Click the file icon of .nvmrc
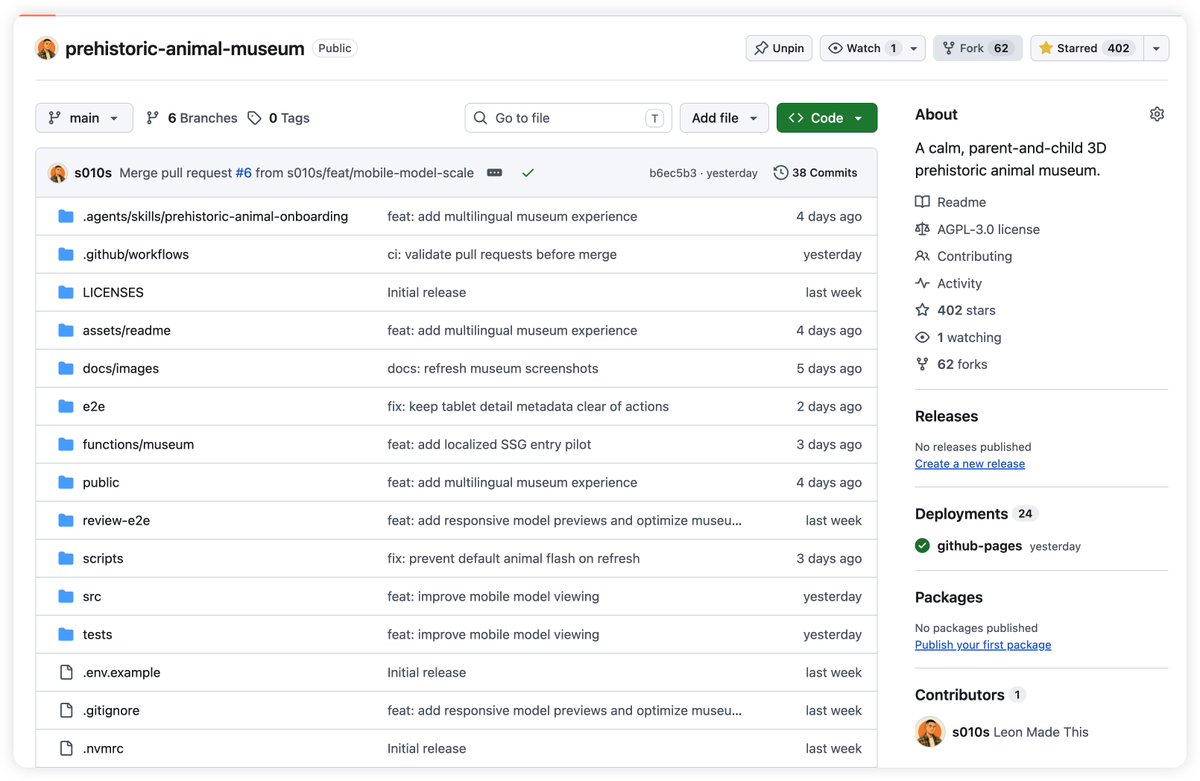Image resolution: width=1200 pixels, height=781 pixels. 66,748
